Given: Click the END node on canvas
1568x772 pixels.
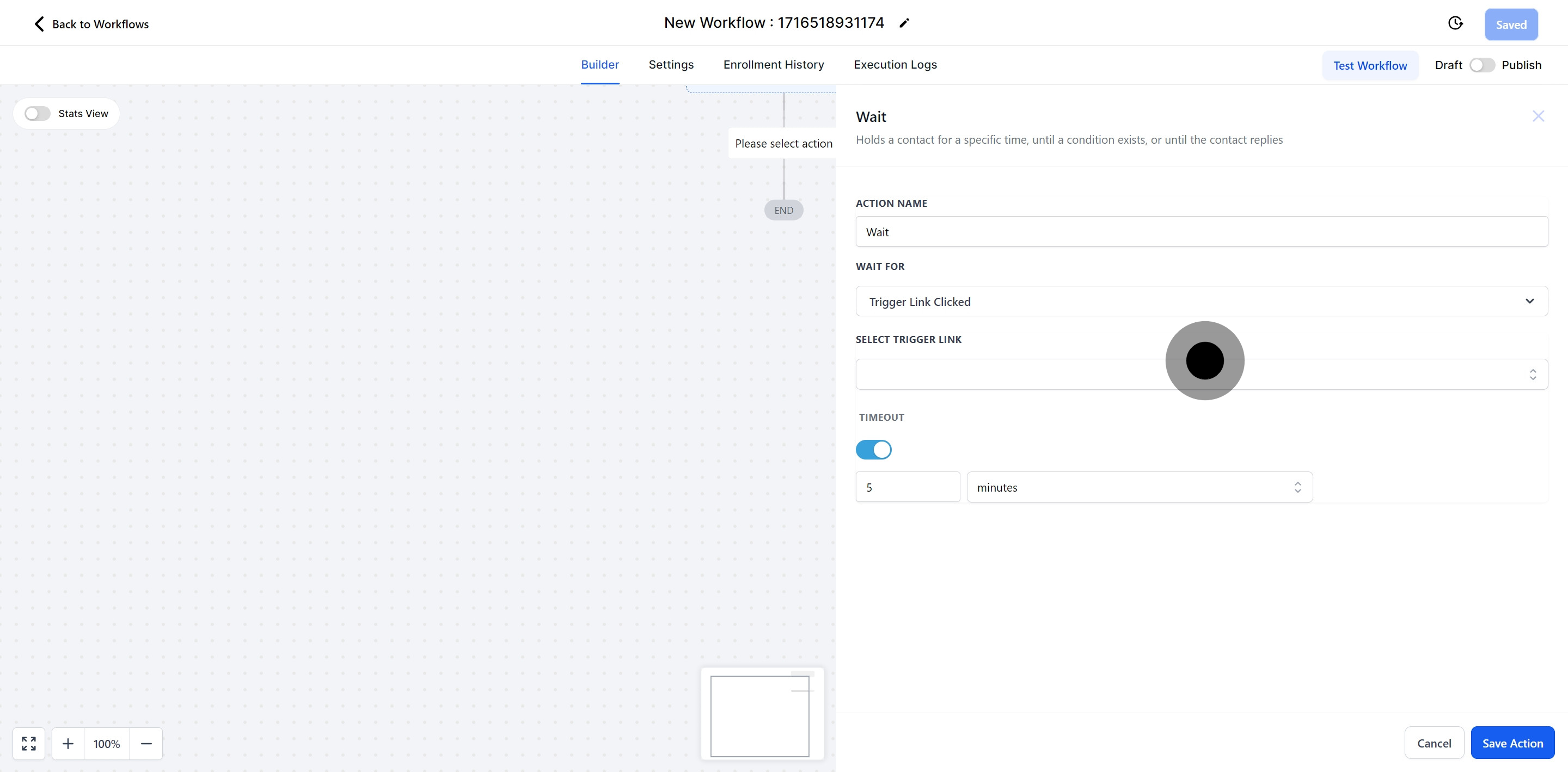Looking at the screenshot, I should (783, 210).
